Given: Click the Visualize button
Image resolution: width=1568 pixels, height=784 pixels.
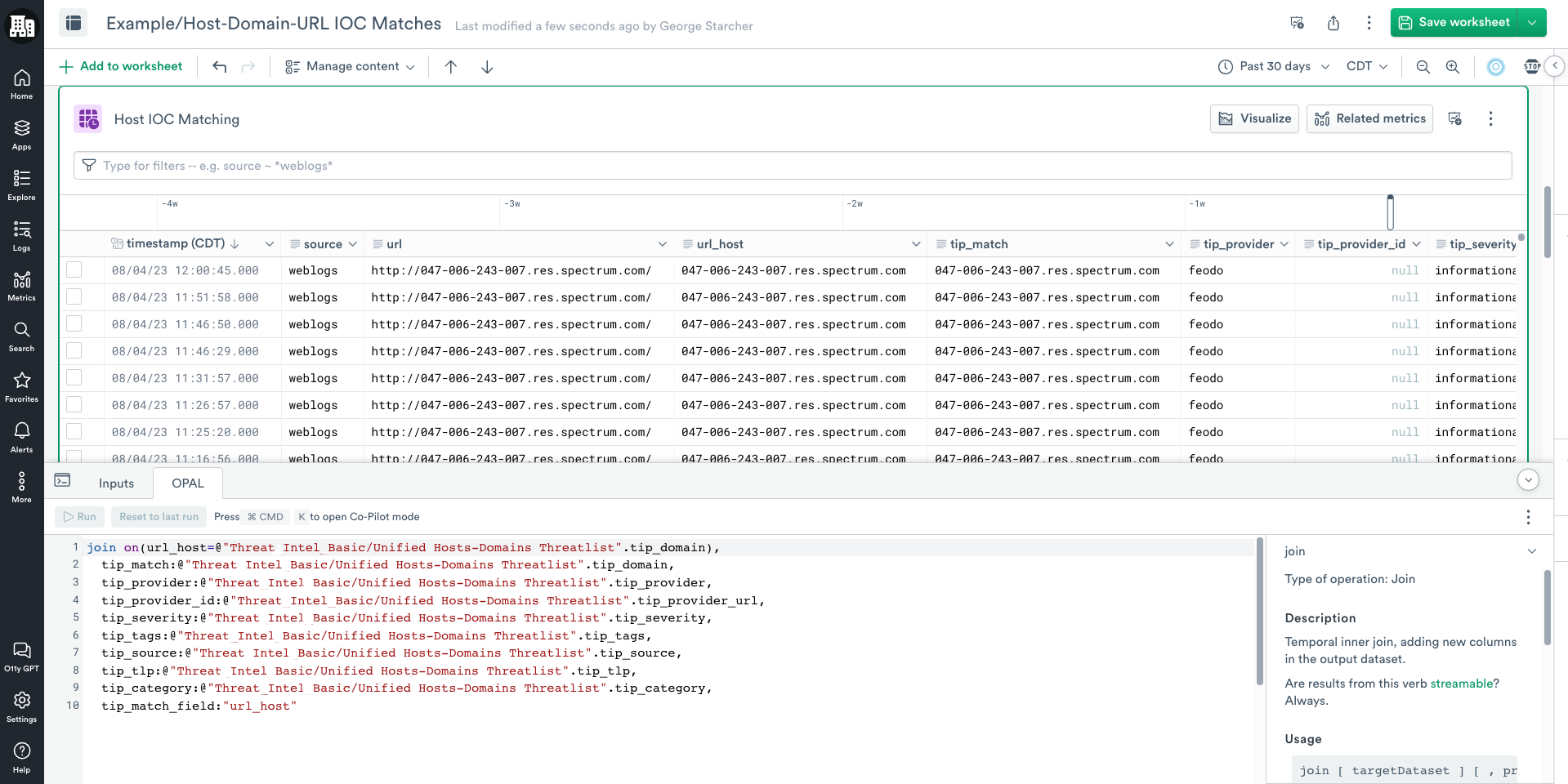Looking at the screenshot, I should [1254, 119].
